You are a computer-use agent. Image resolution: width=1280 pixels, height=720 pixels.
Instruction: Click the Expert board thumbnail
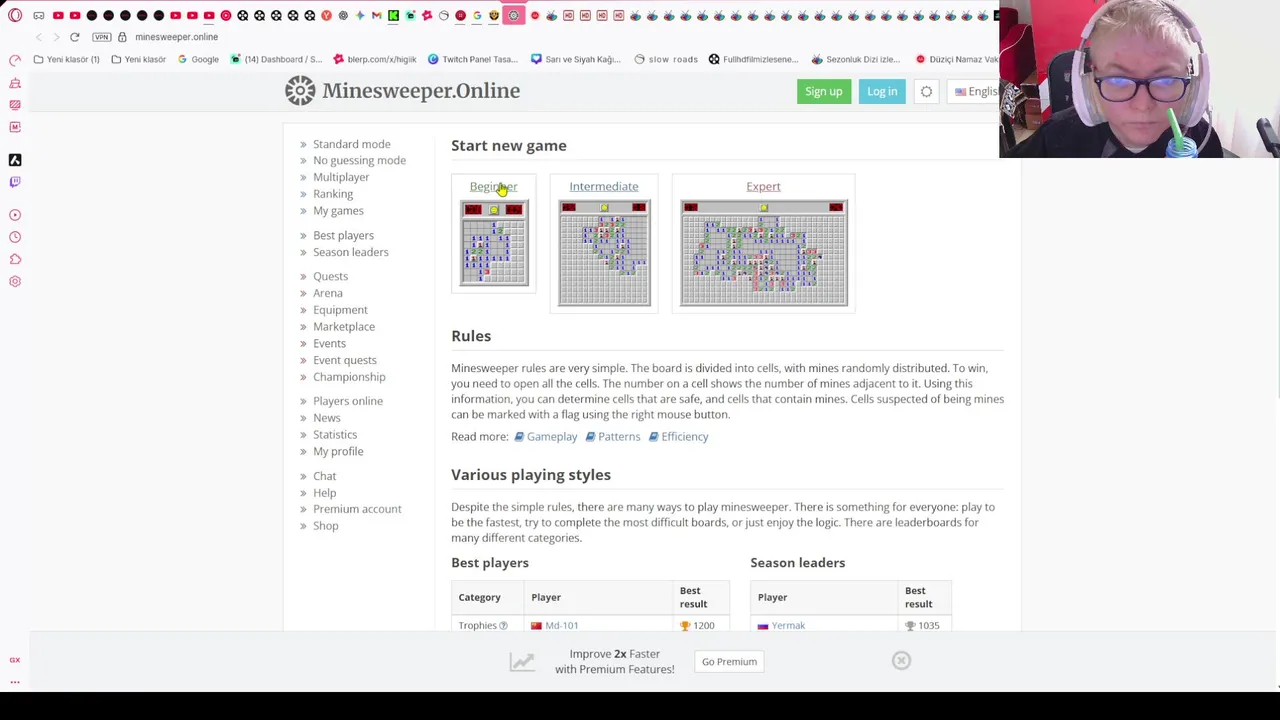764,253
